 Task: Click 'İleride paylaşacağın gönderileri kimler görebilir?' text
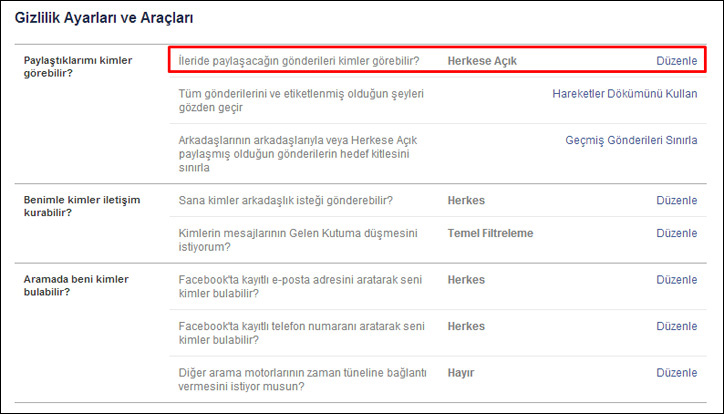[299, 61]
